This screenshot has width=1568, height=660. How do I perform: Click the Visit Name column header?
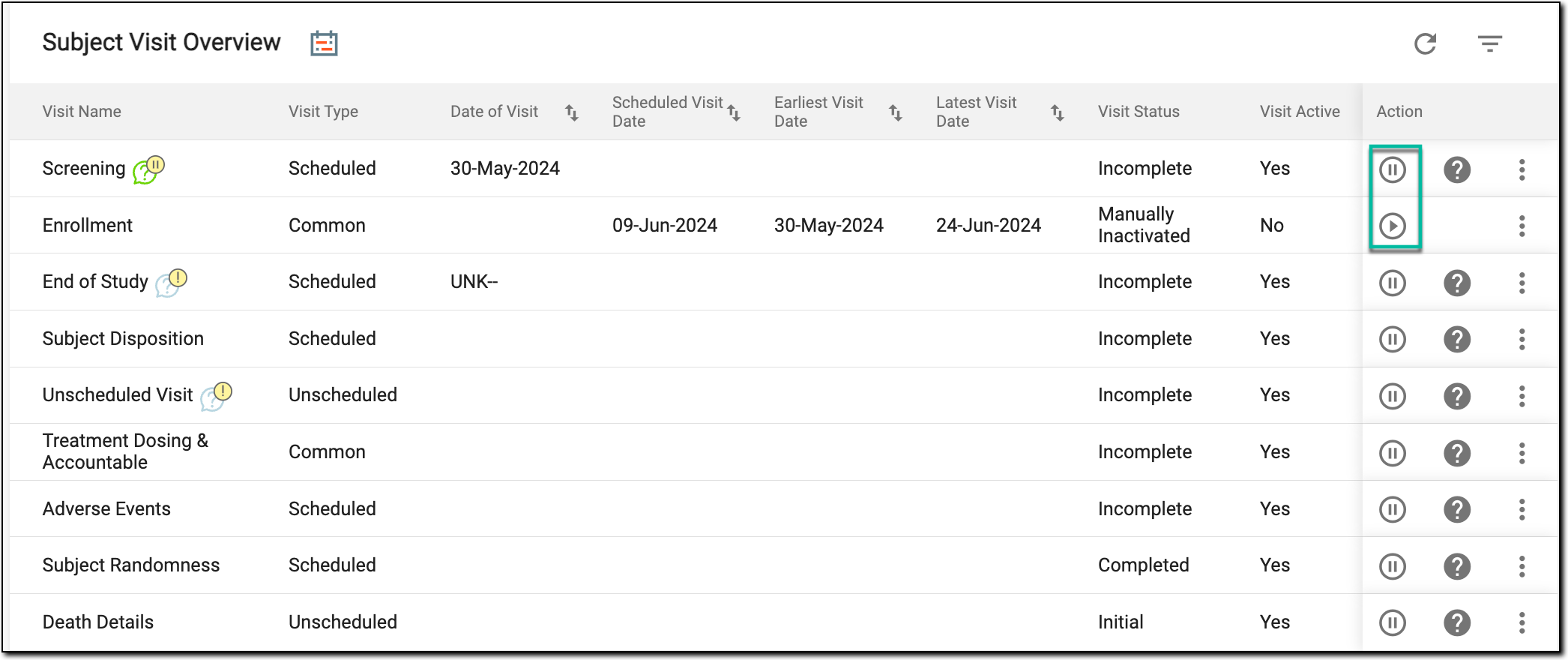pos(82,112)
